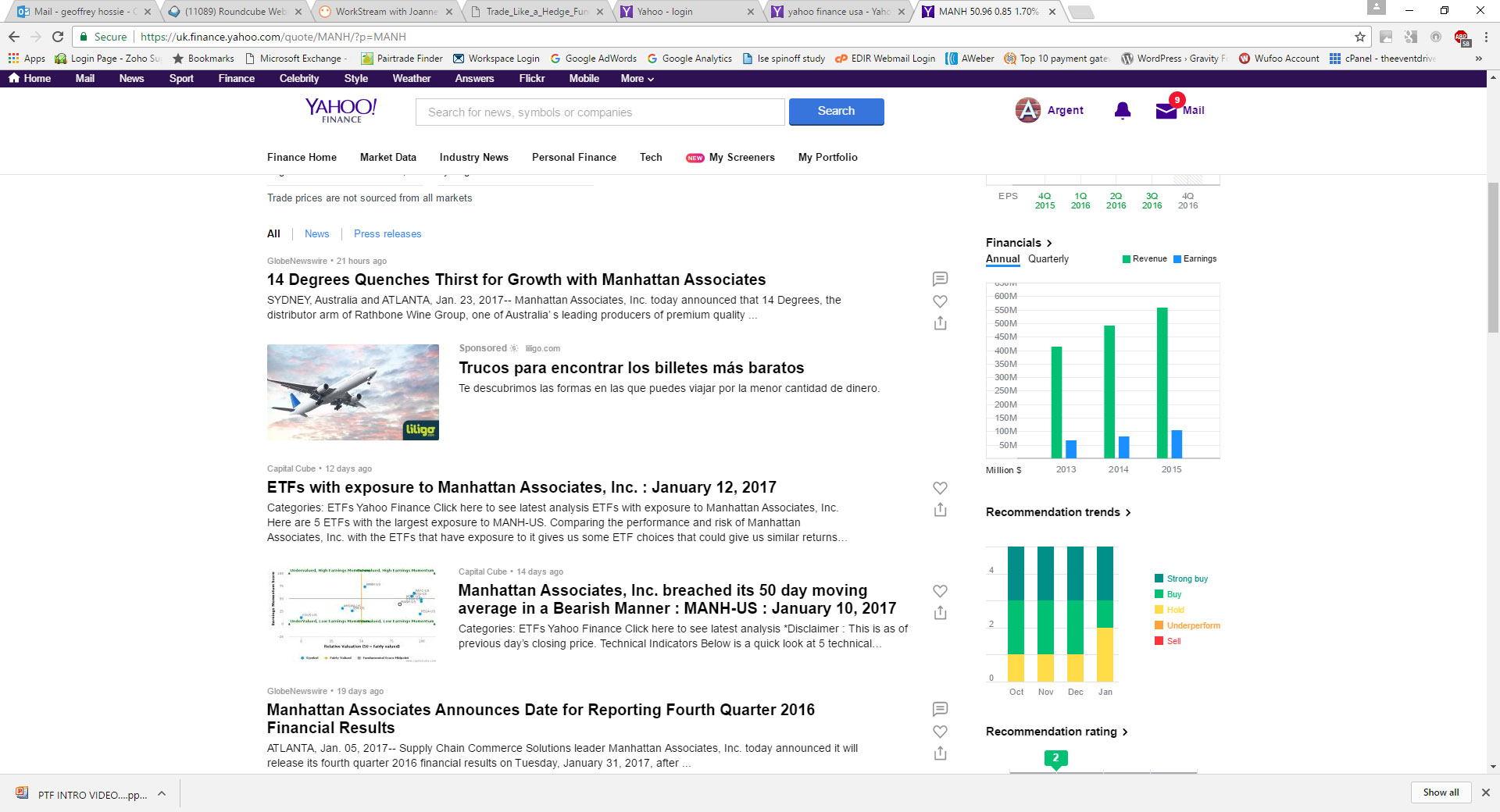Expand the Financials section chevron
The height and width of the screenshot is (812, 1500).
tap(1049, 243)
